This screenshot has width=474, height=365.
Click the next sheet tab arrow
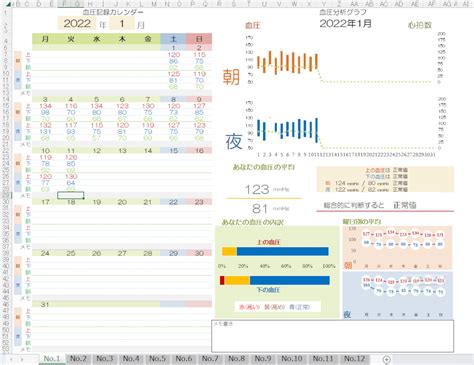tap(22, 359)
